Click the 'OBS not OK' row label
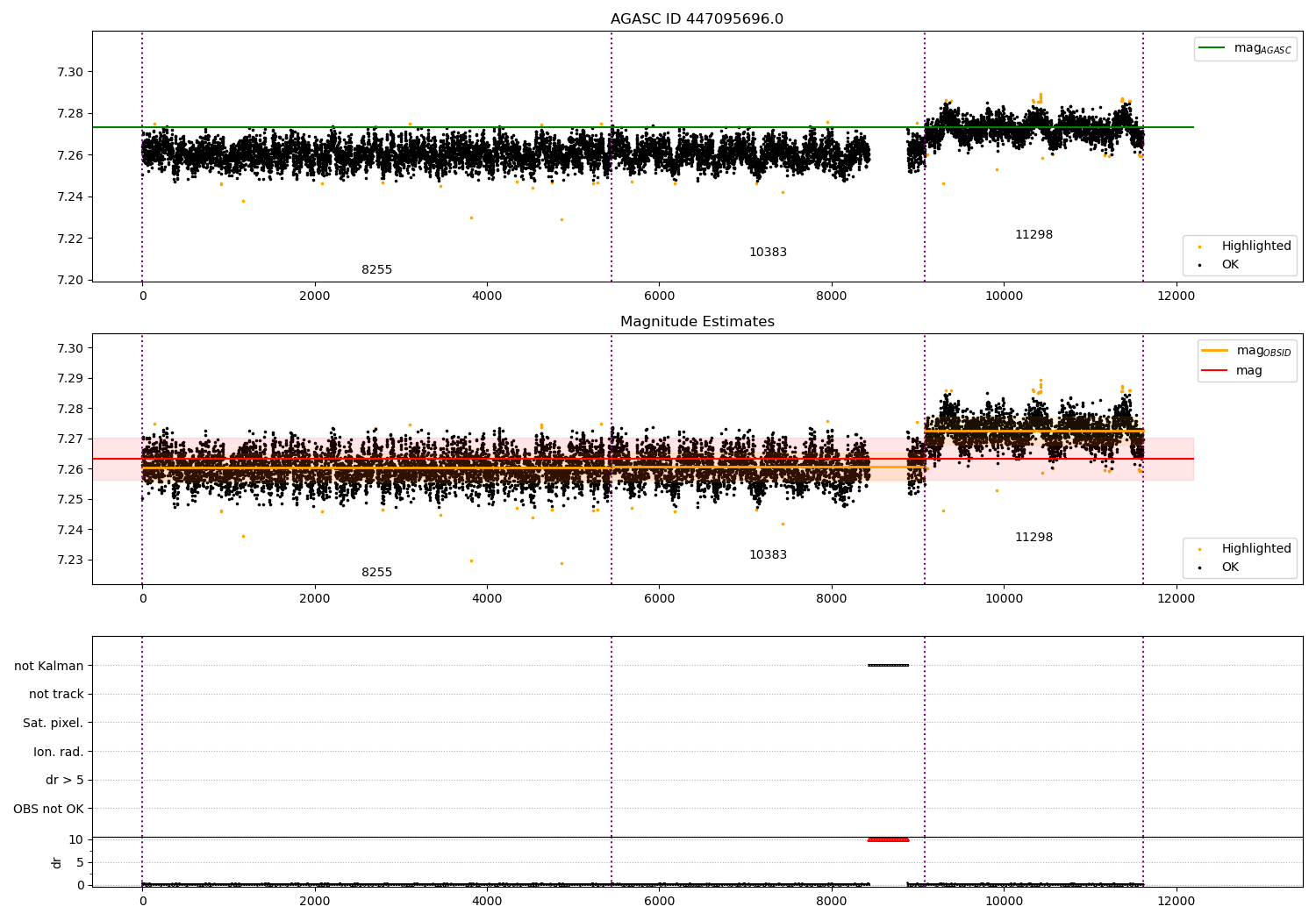This screenshot has width=1316, height=921. pos(48,809)
